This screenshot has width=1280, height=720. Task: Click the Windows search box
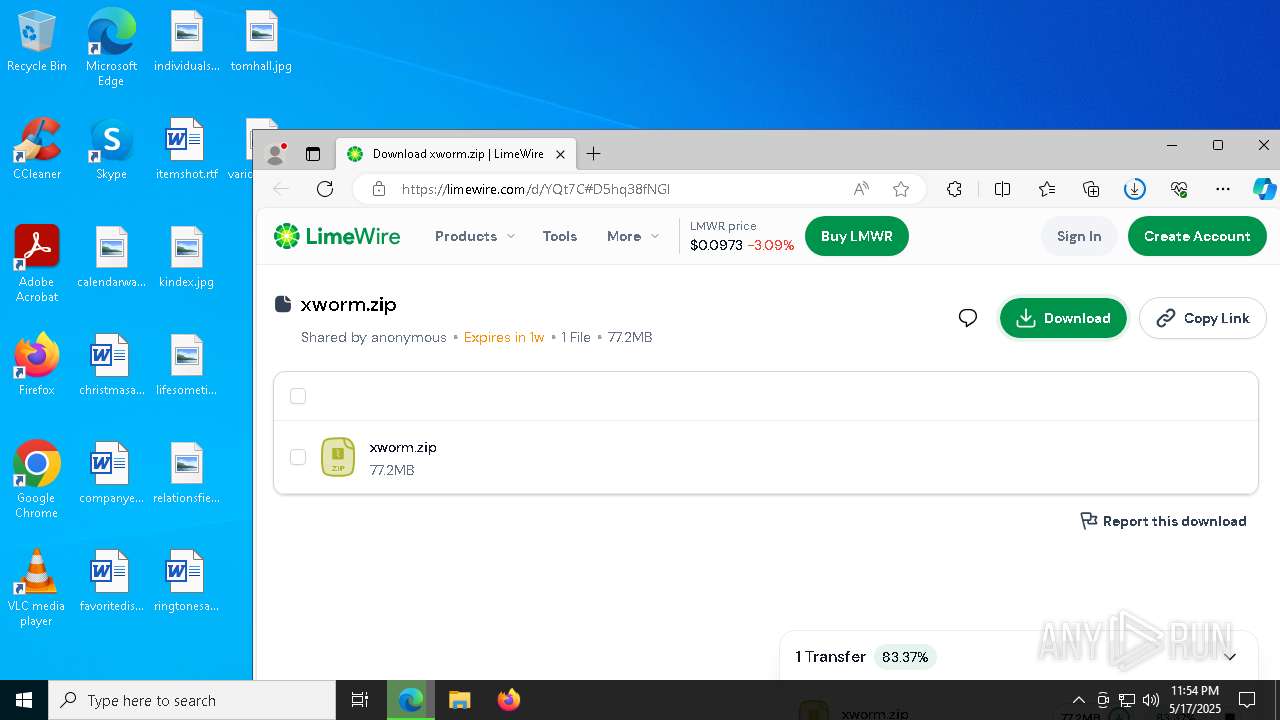[192, 700]
